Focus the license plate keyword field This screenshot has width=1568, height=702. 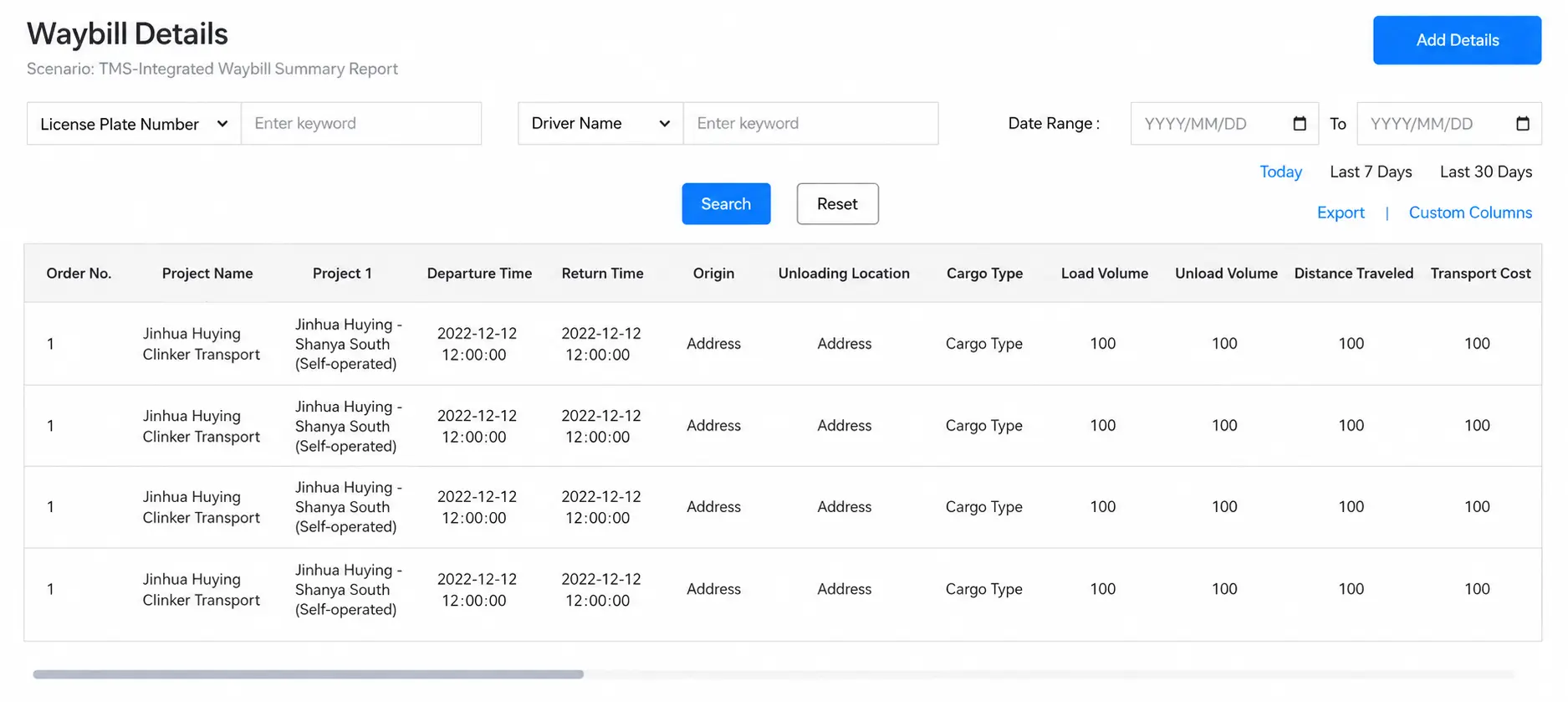pos(361,124)
